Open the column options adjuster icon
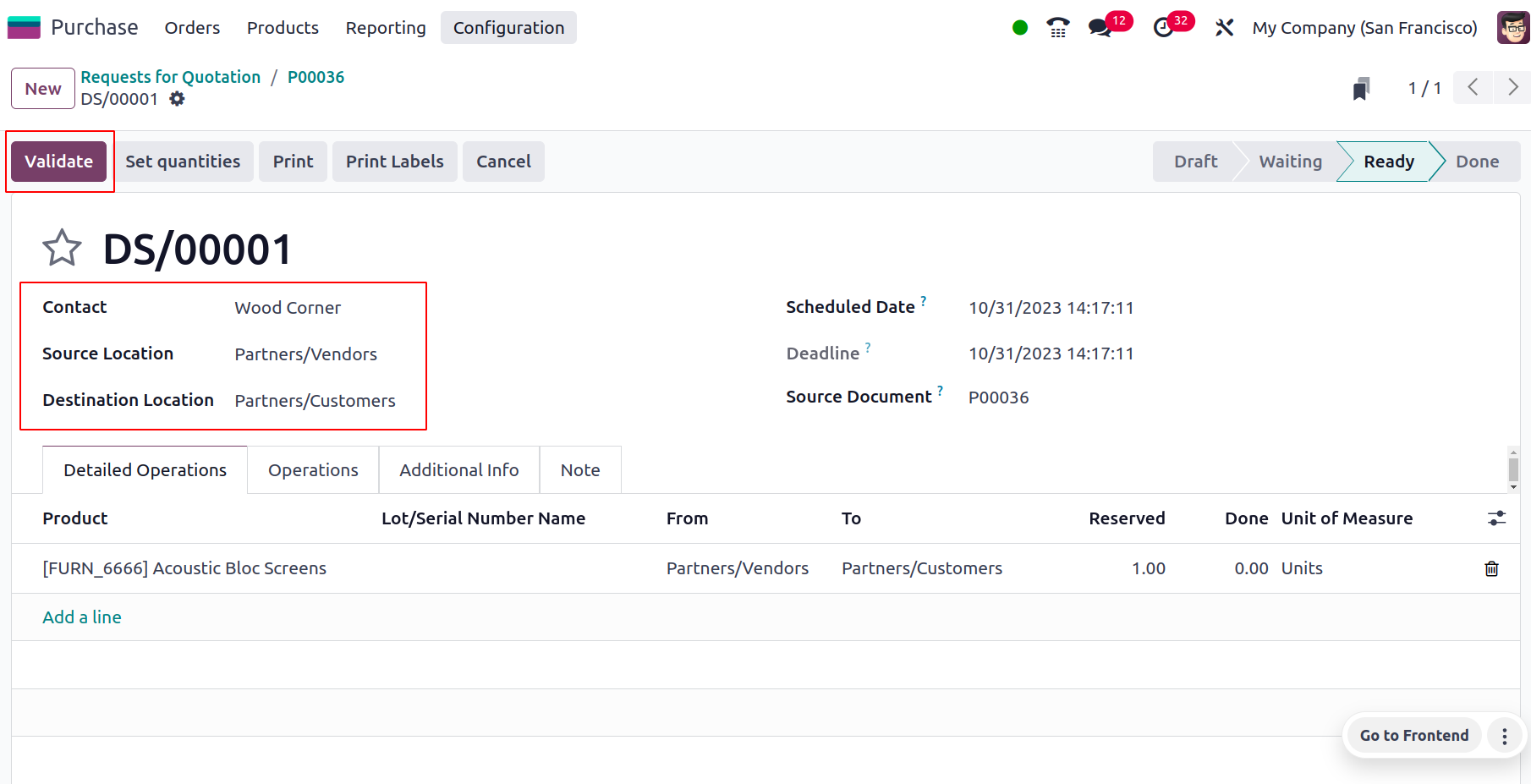The image size is (1531, 784). [x=1496, y=518]
